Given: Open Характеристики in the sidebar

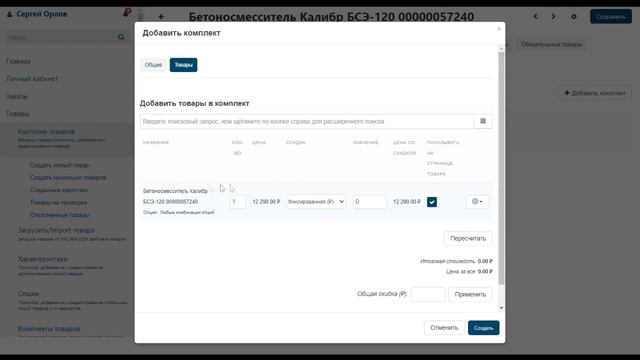Looking at the screenshot, I should 42,259.
